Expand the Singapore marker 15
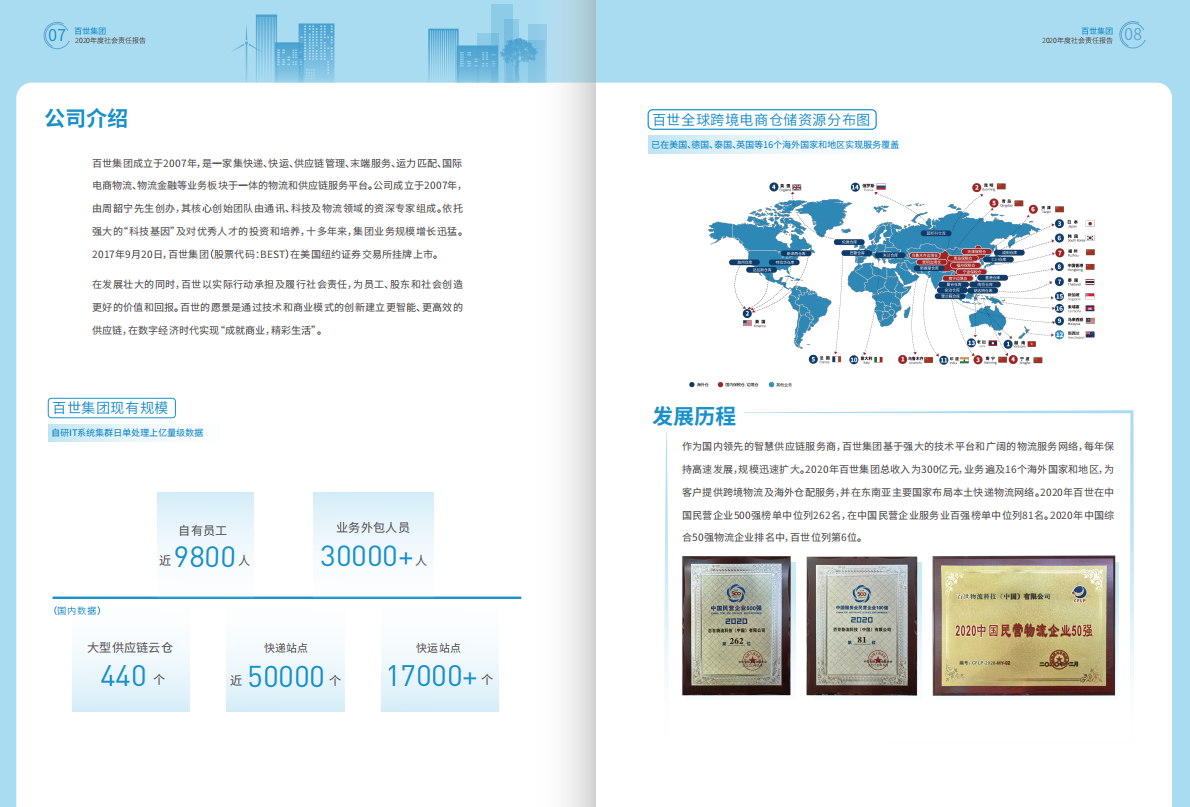This screenshot has width=1190, height=807. click(x=1059, y=295)
